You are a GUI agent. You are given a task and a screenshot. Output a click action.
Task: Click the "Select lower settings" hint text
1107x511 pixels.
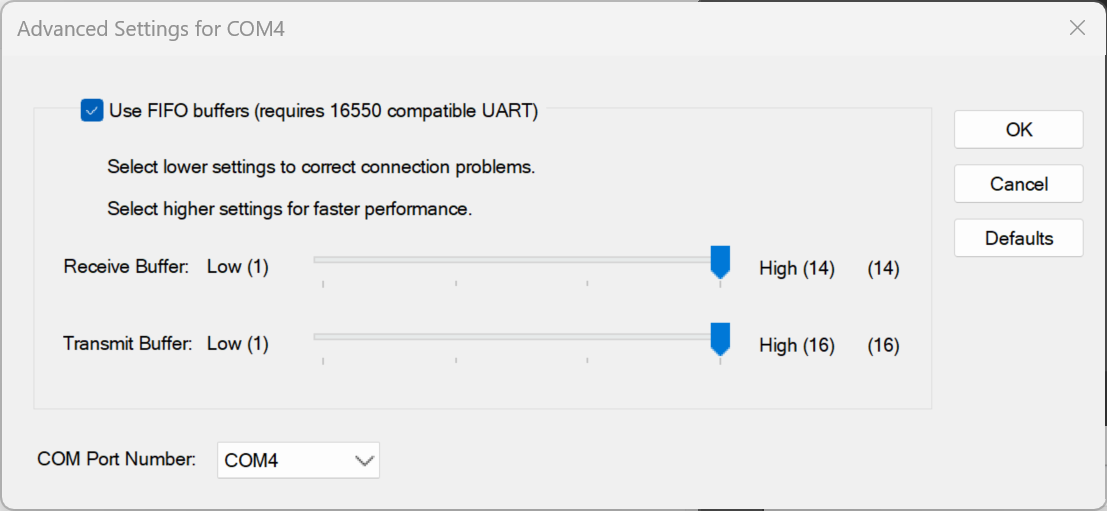coord(321,167)
